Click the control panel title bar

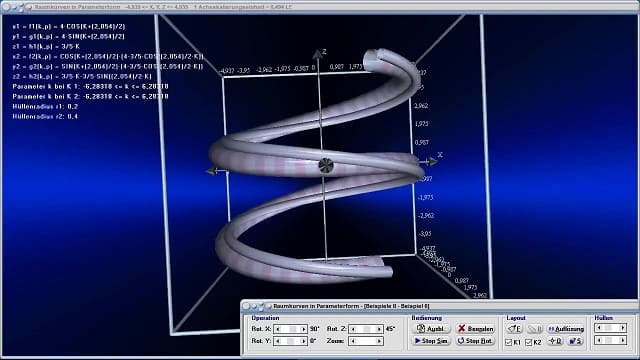pyautogui.click(x=439, y=306)
